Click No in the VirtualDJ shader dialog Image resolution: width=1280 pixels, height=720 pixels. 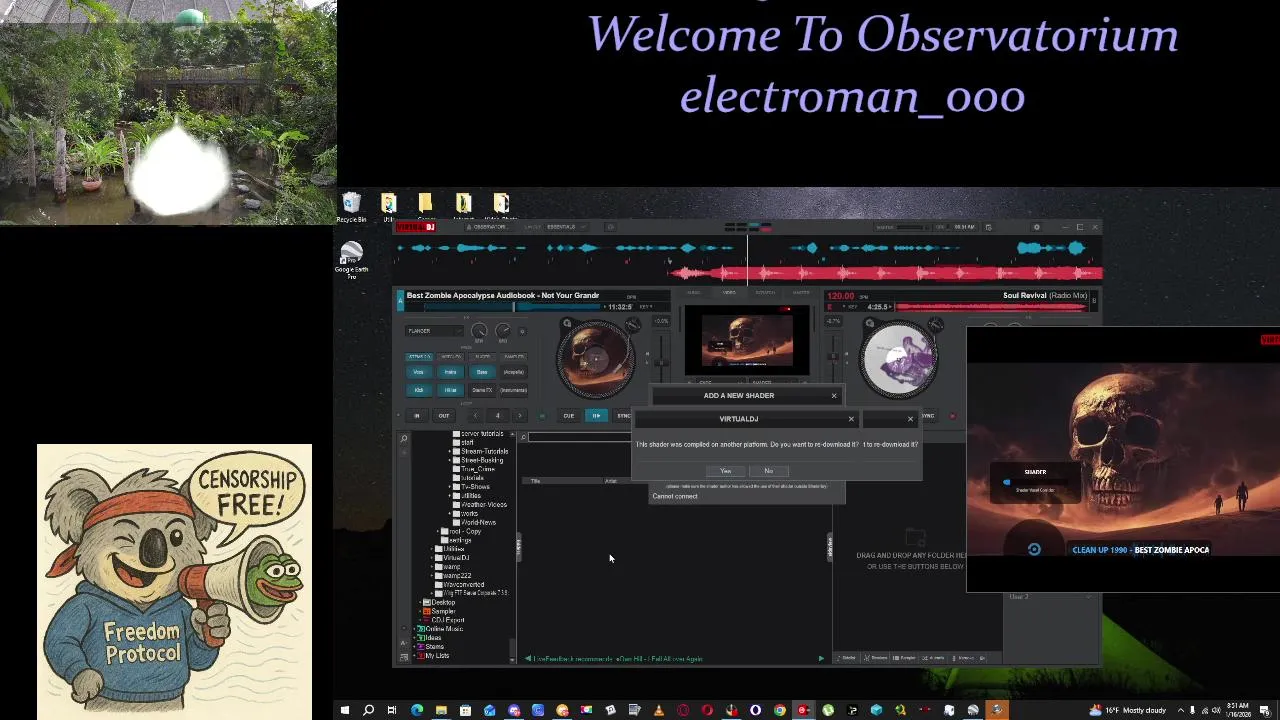pyautogui.click(x=768, y=471)
